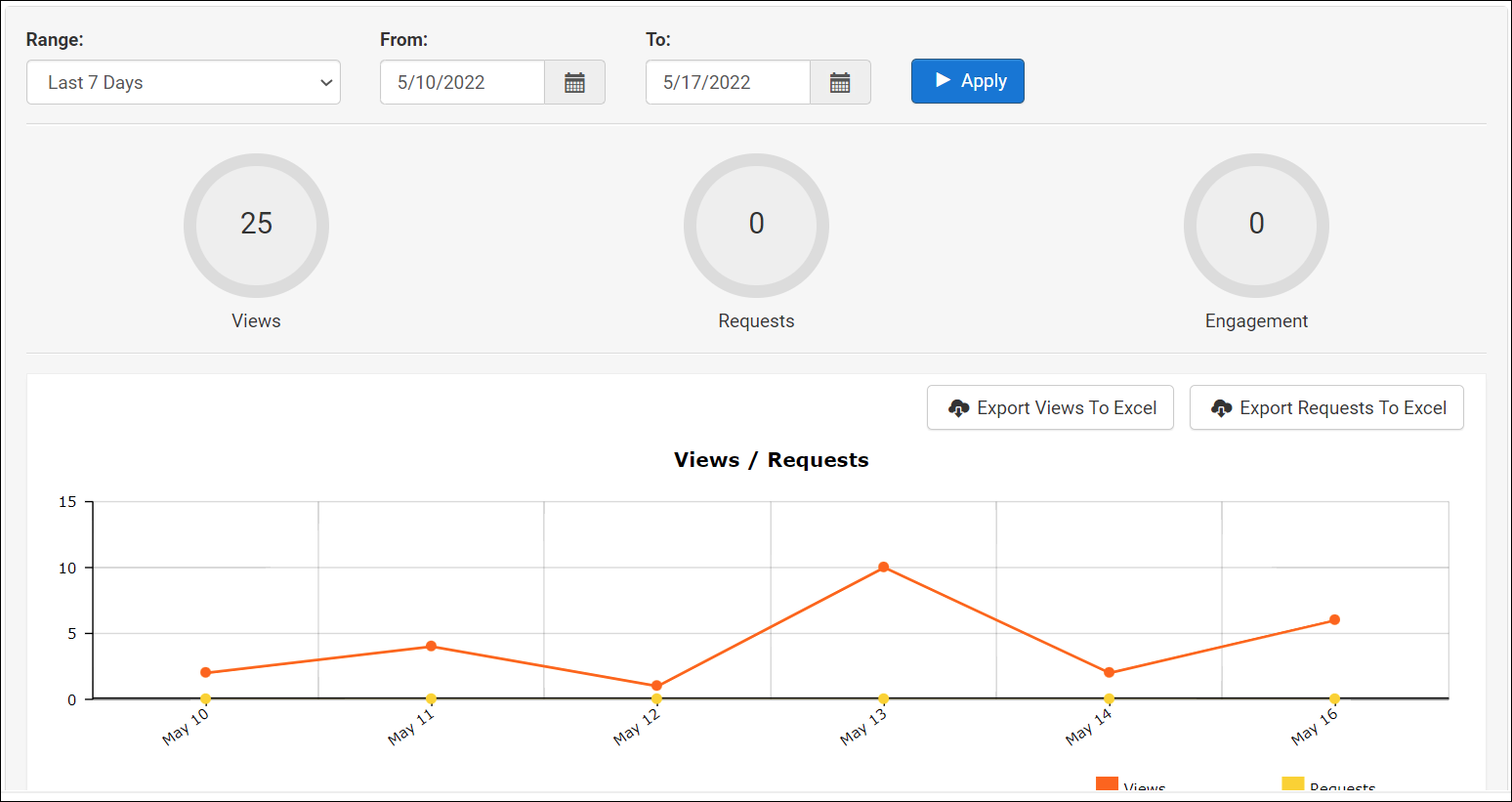
Task: Click the Views label under 25
Action: (x=256, y=320)
